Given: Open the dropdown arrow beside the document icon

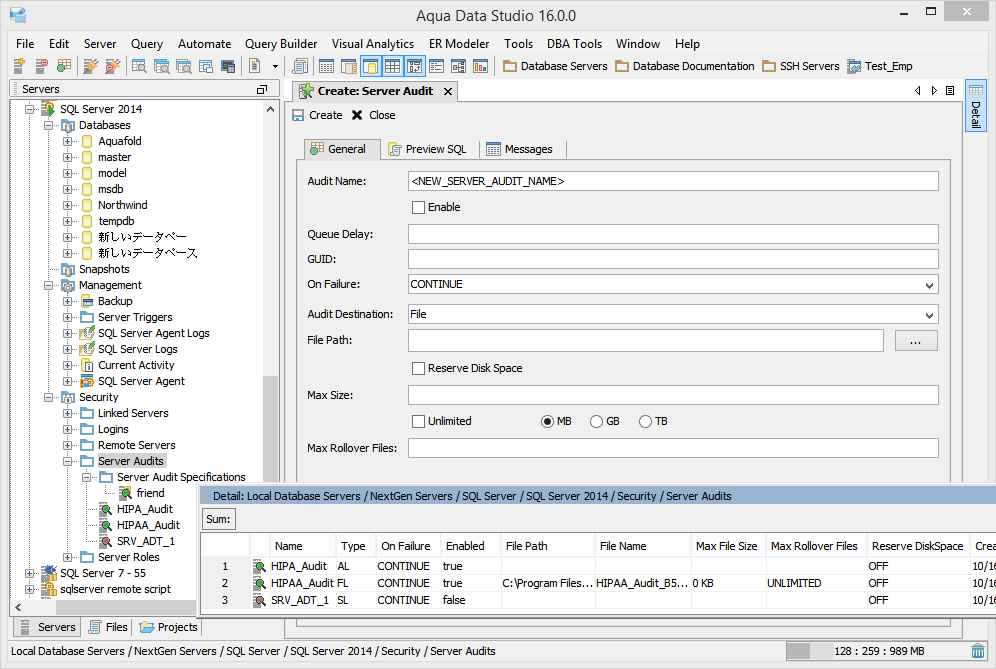Looking at the screenshot, I should [275, 66].
